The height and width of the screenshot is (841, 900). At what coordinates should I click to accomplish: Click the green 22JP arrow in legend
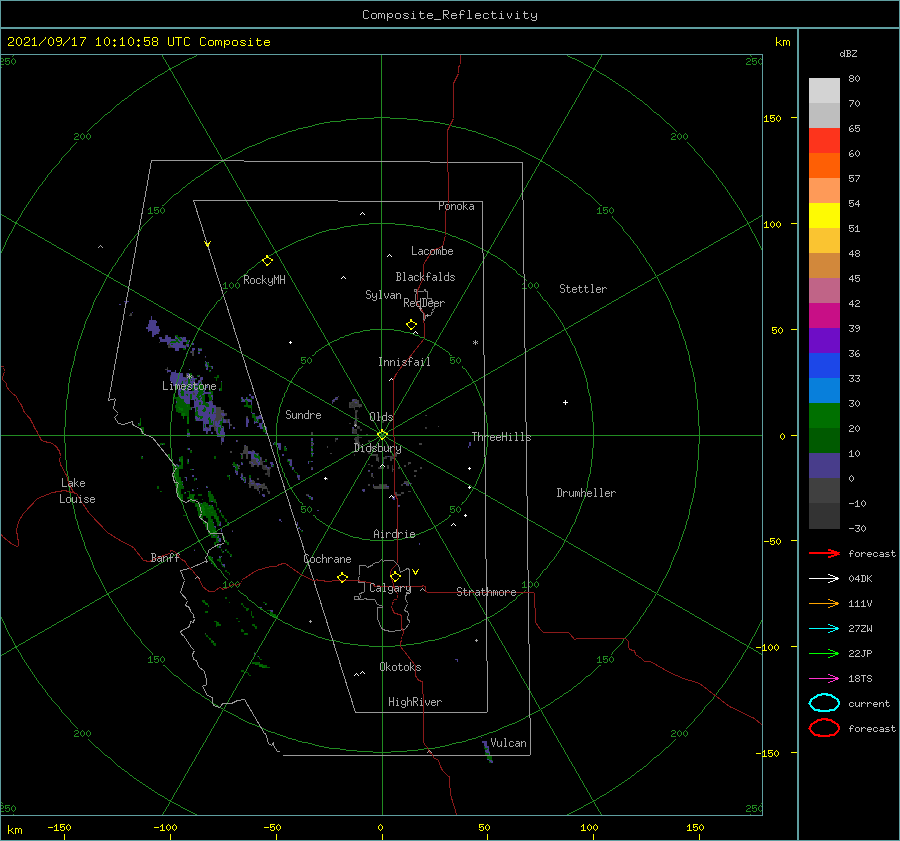point(824,653)
